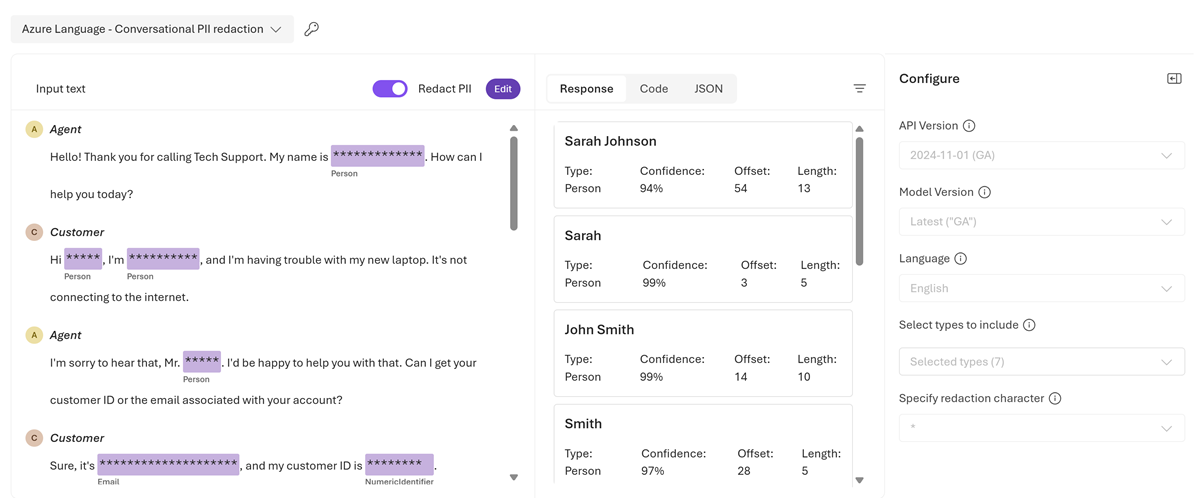This screenshot has height=498, width=1200.
Task: Collapse the Configure panel with the arrow icon
Action: pyautogui.click(x=1174, y=78)
